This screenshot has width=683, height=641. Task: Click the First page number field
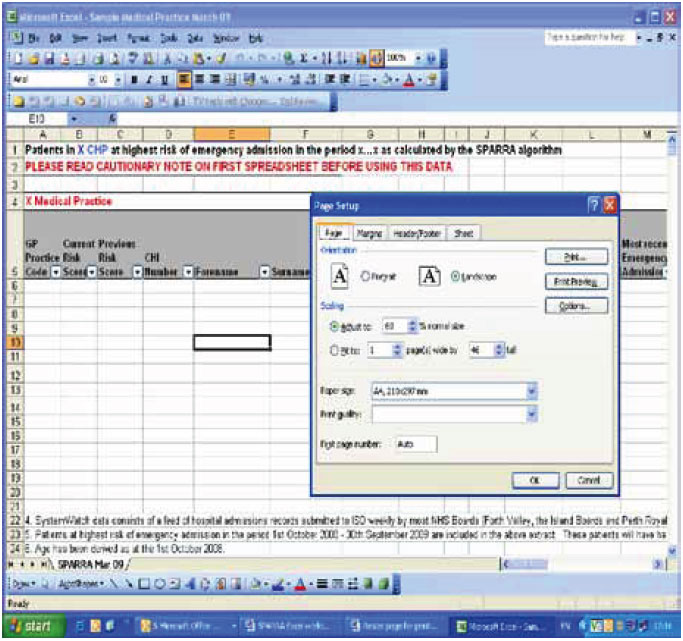tap(416, 444)
